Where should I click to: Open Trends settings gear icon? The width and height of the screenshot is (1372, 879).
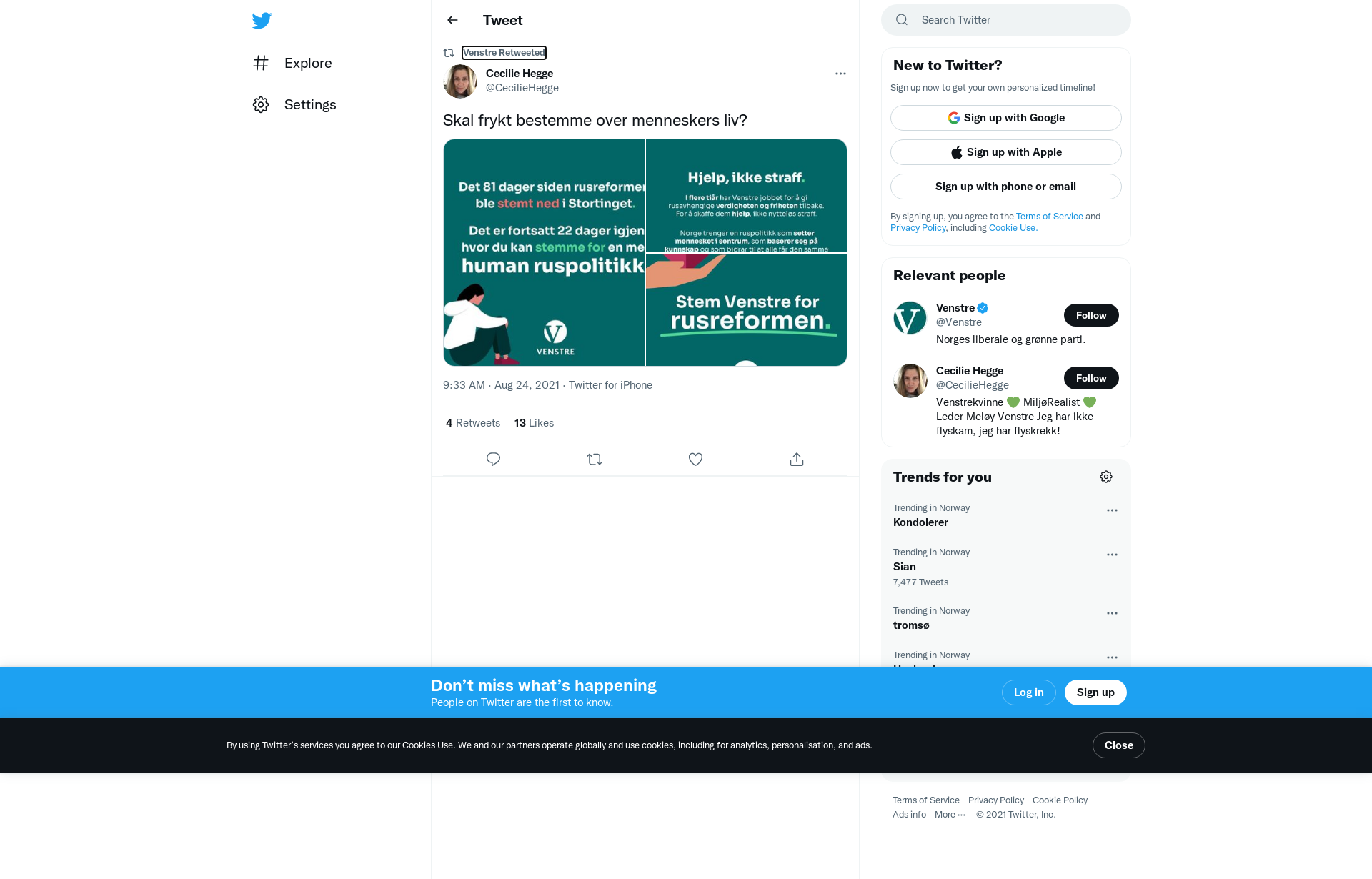[1106, 477]
